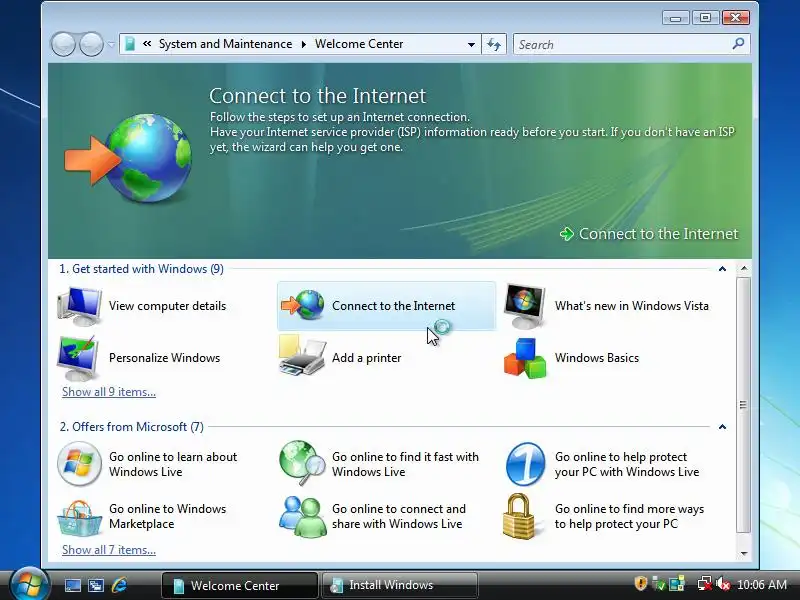Screen dimensions: 800x600
Task: Click 'Go online to learn about Windows Live' text
Action: (173, 464)
